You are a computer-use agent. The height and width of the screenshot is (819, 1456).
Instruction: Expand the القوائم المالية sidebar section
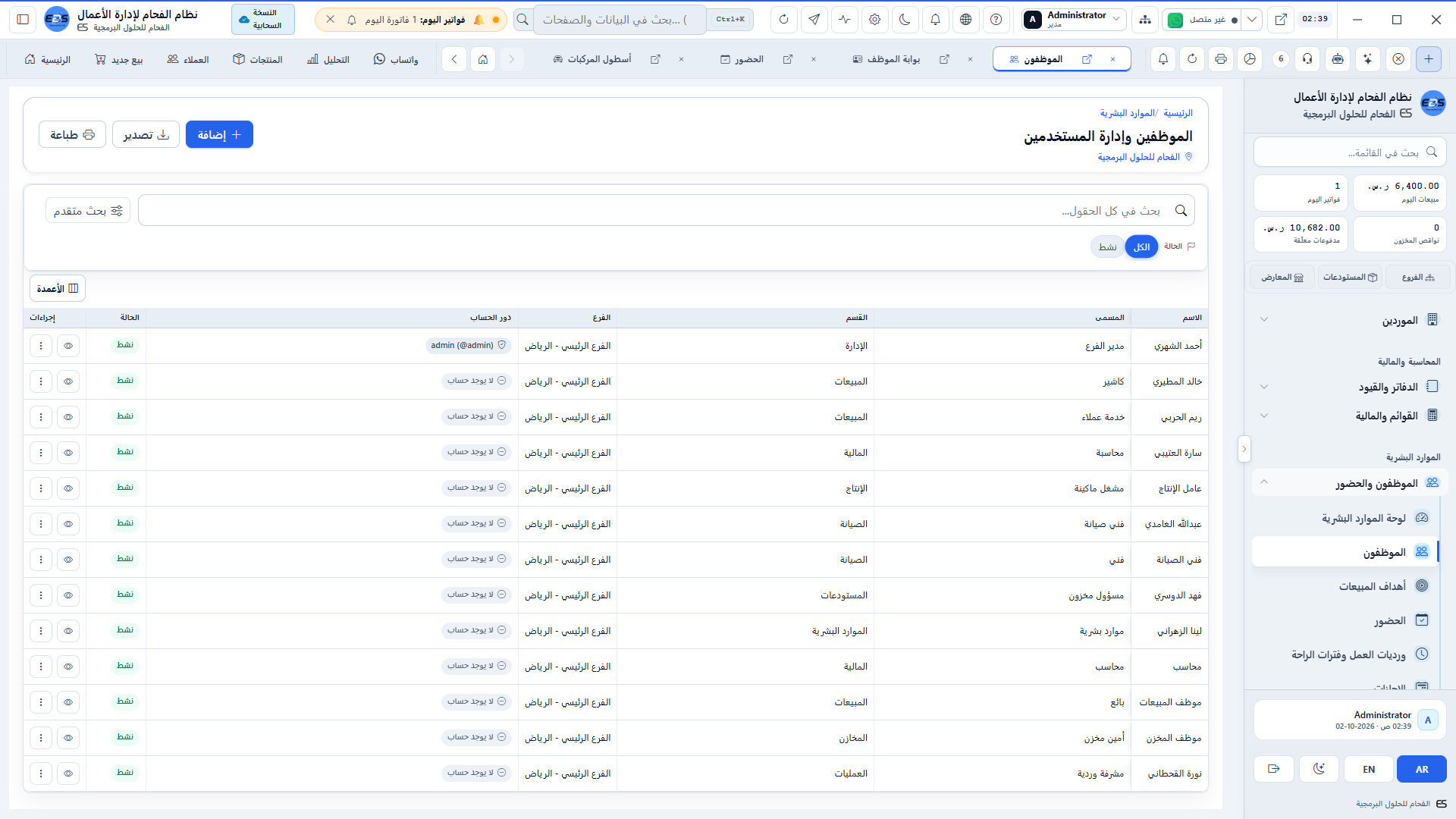pos(1350,416)
